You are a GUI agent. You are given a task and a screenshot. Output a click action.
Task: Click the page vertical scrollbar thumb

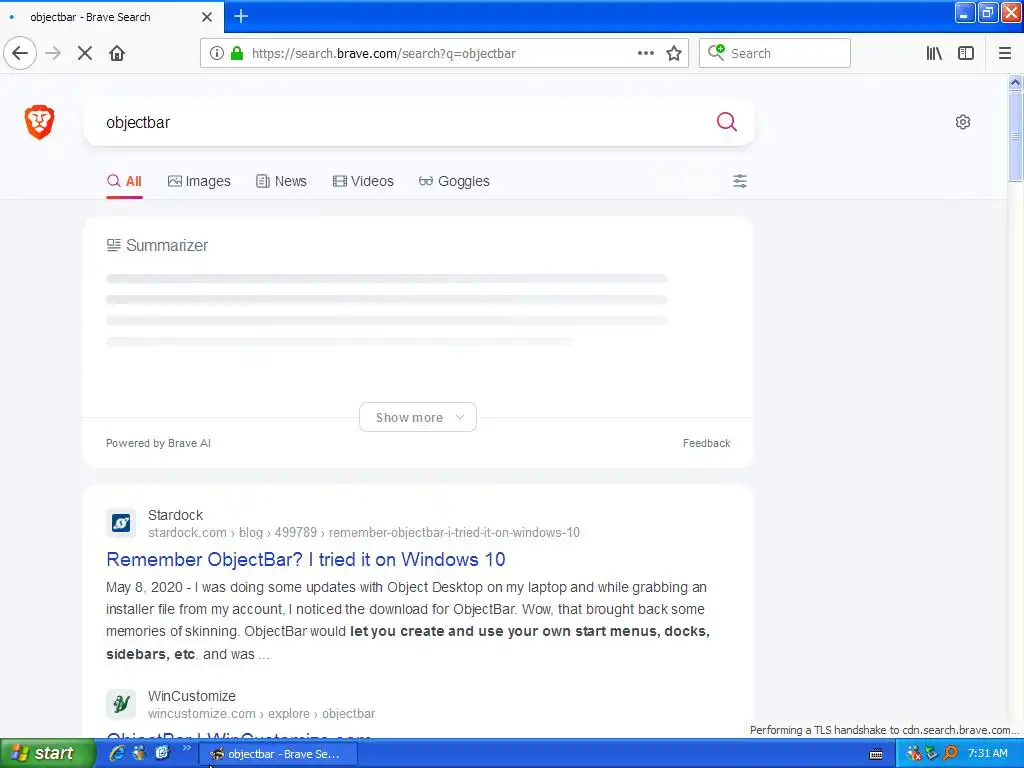click(x=1015, y=136)
